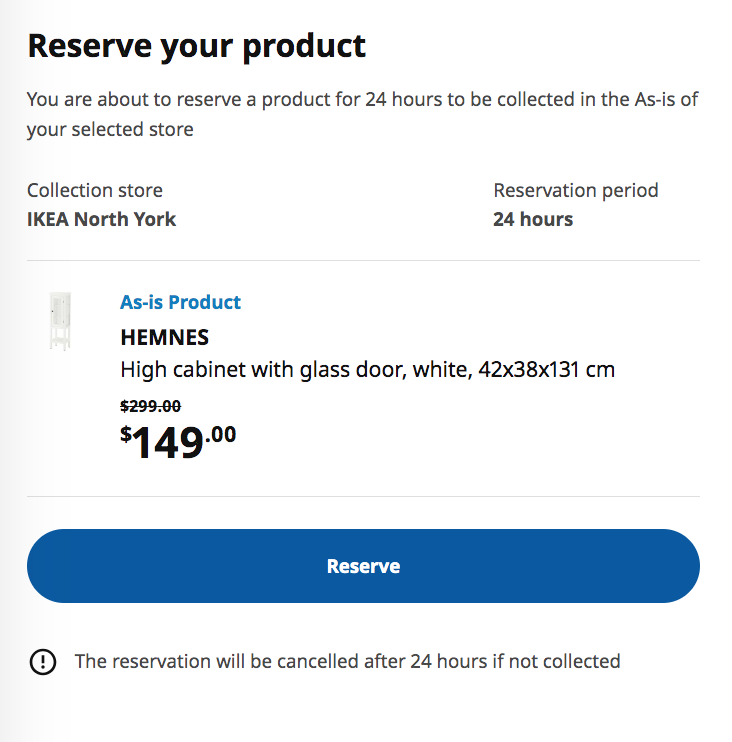Select the HEMNES product name
The image size is (732, 742).
164,337
